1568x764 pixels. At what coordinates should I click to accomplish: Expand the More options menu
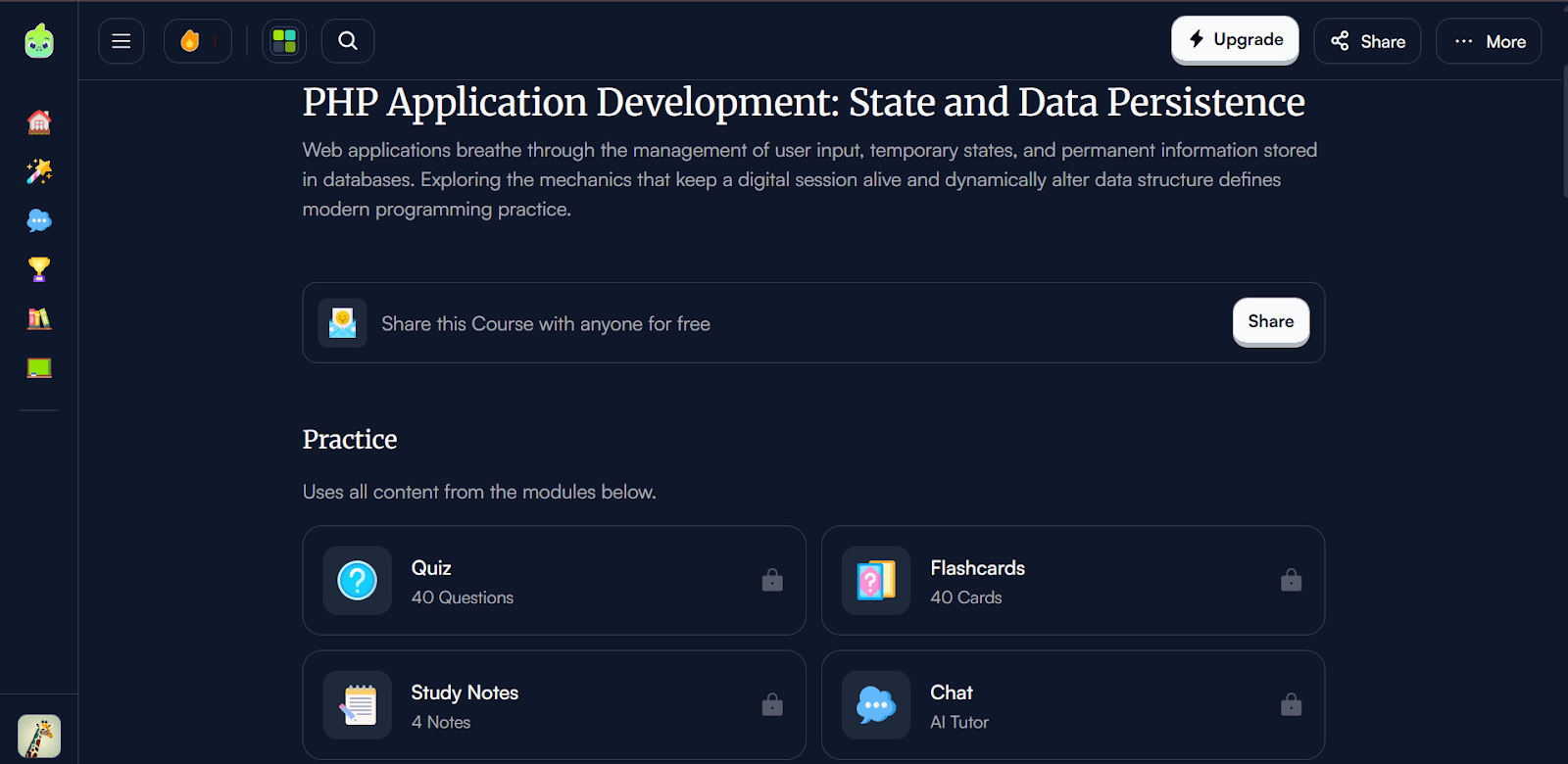pos(1489,41)
